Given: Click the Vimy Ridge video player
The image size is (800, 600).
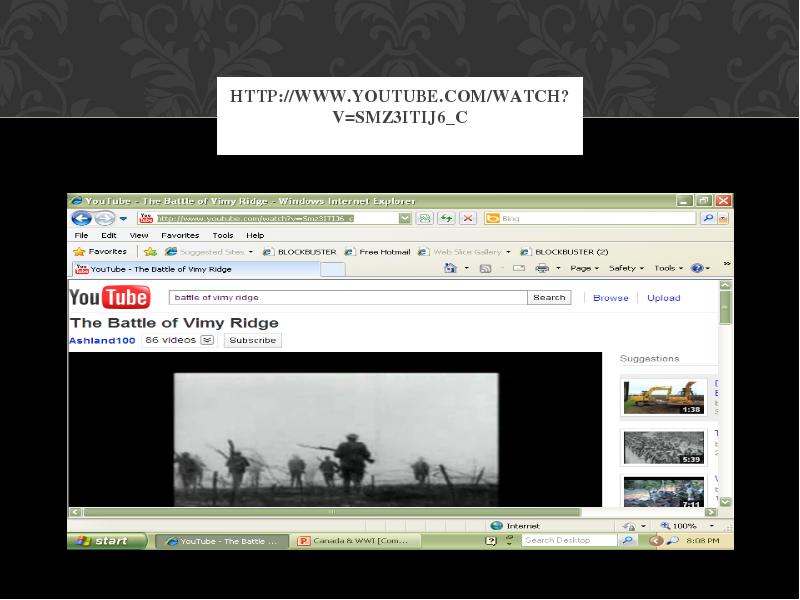Looking at the screenshot, I should [335, 430].
